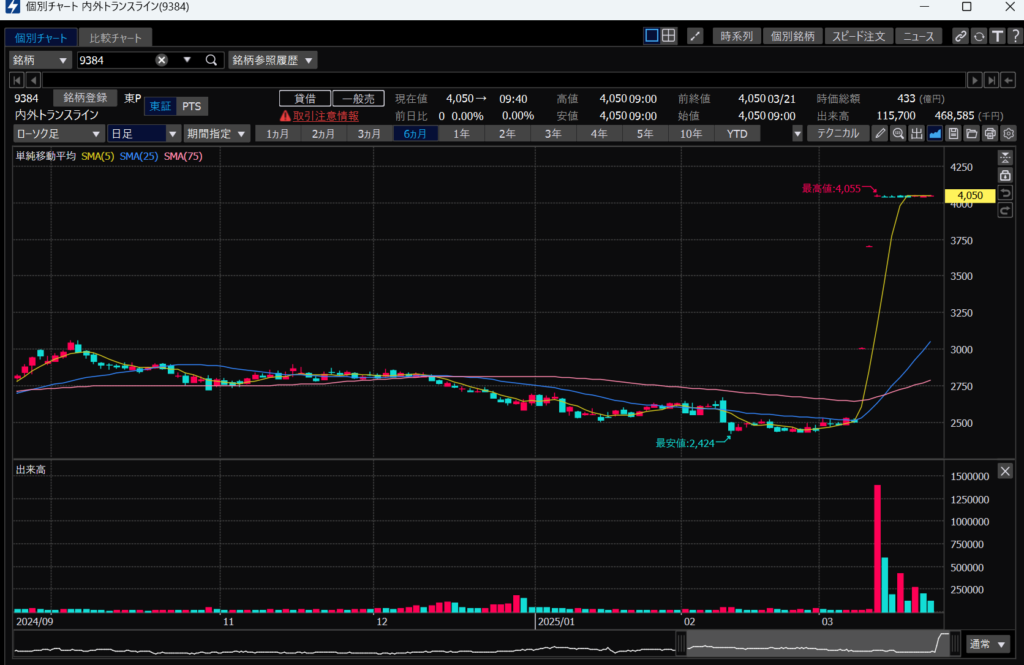Open chart settings with the gear icon
1024x665 pixels.
coord(1008,134)
